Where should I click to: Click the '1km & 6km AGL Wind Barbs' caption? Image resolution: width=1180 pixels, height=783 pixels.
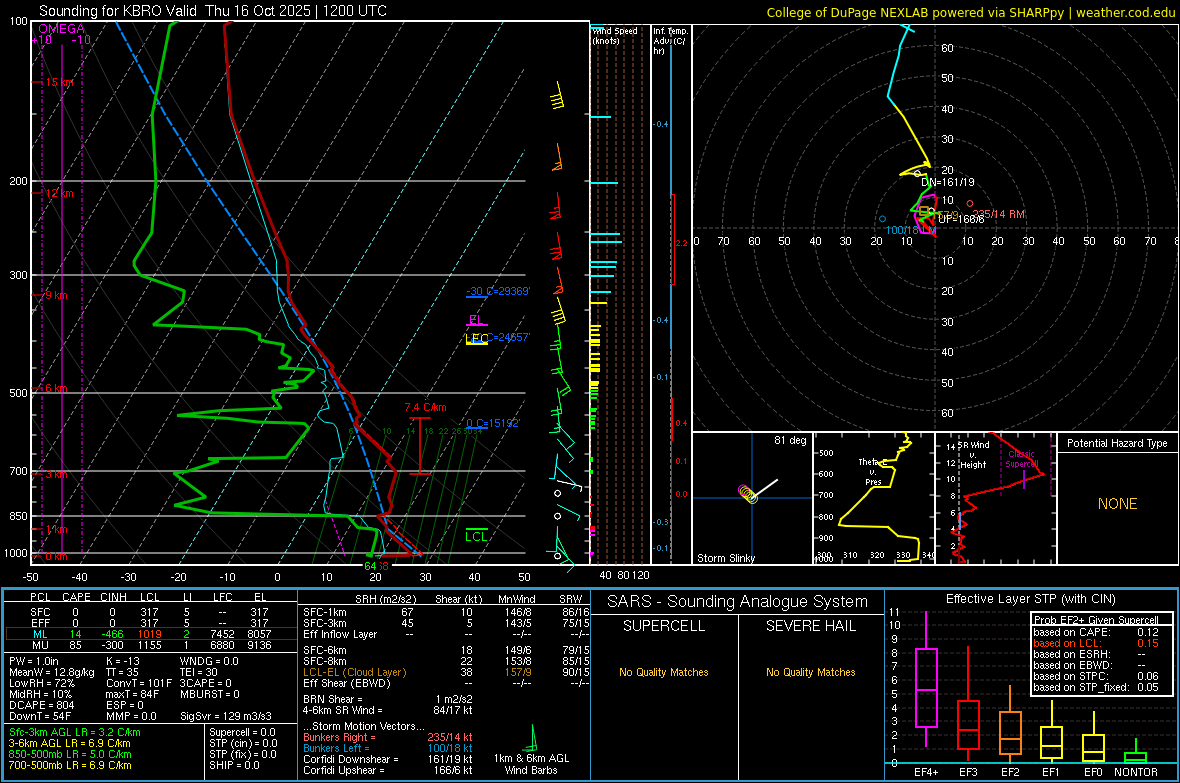(x=531, y=764)
